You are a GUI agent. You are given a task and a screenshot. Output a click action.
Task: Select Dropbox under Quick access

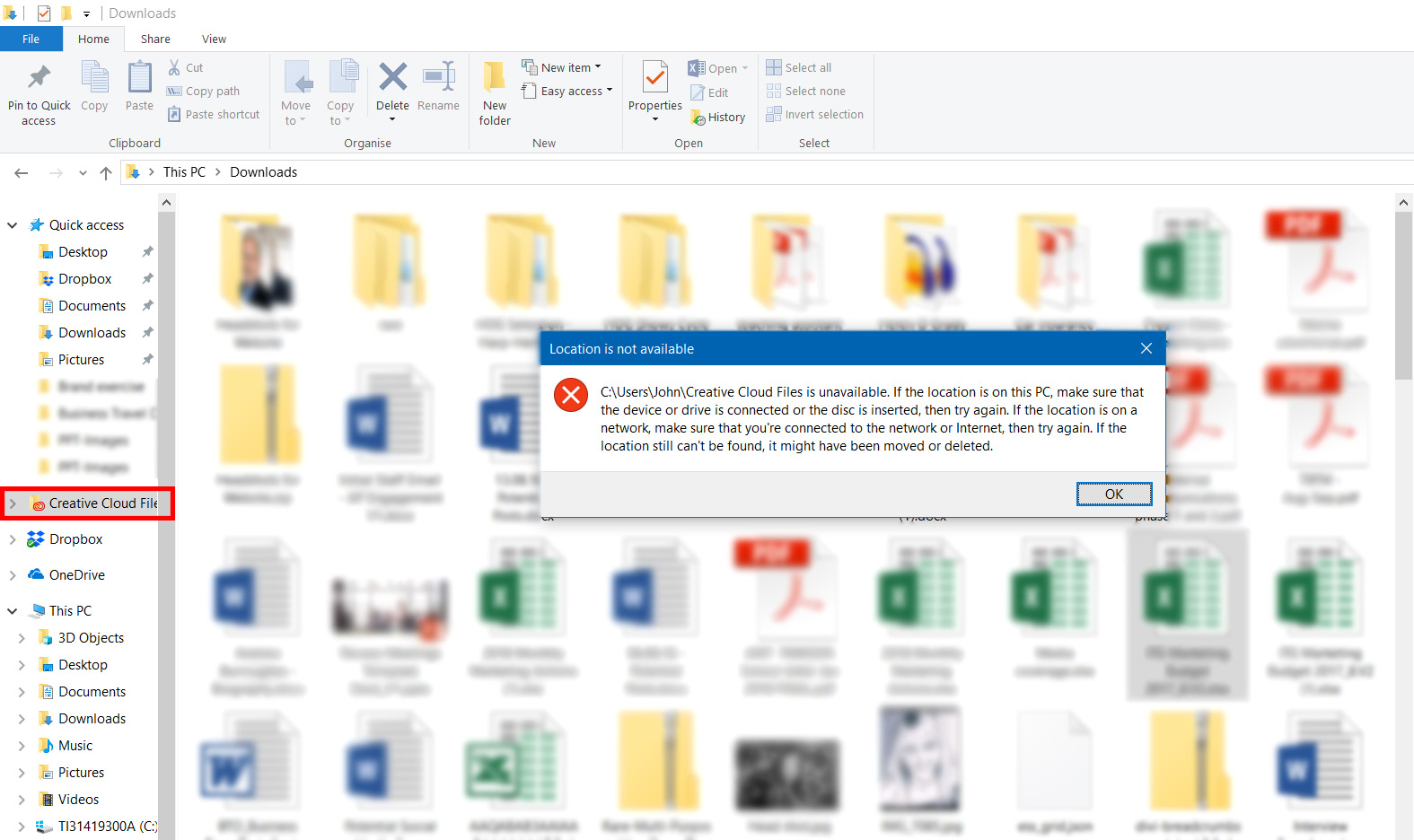[x=85, y=278]
